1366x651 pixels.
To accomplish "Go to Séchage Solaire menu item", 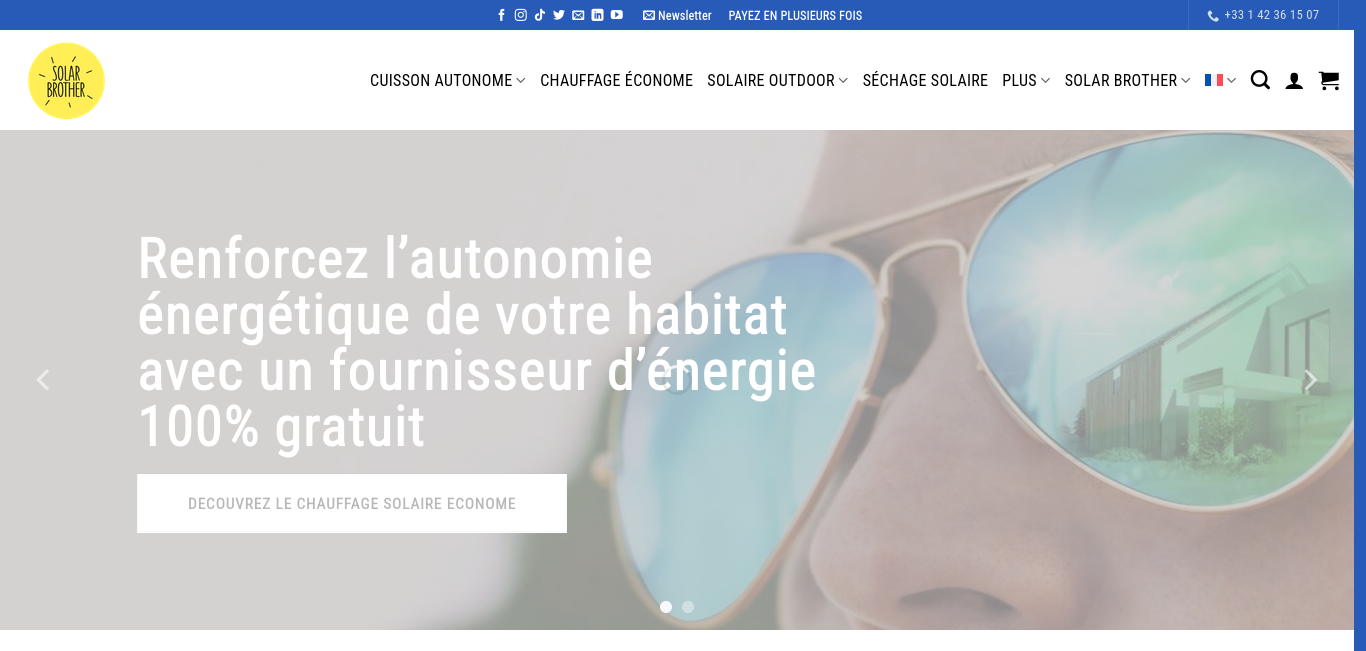I will pyautogui.click(x=925, y=80).
